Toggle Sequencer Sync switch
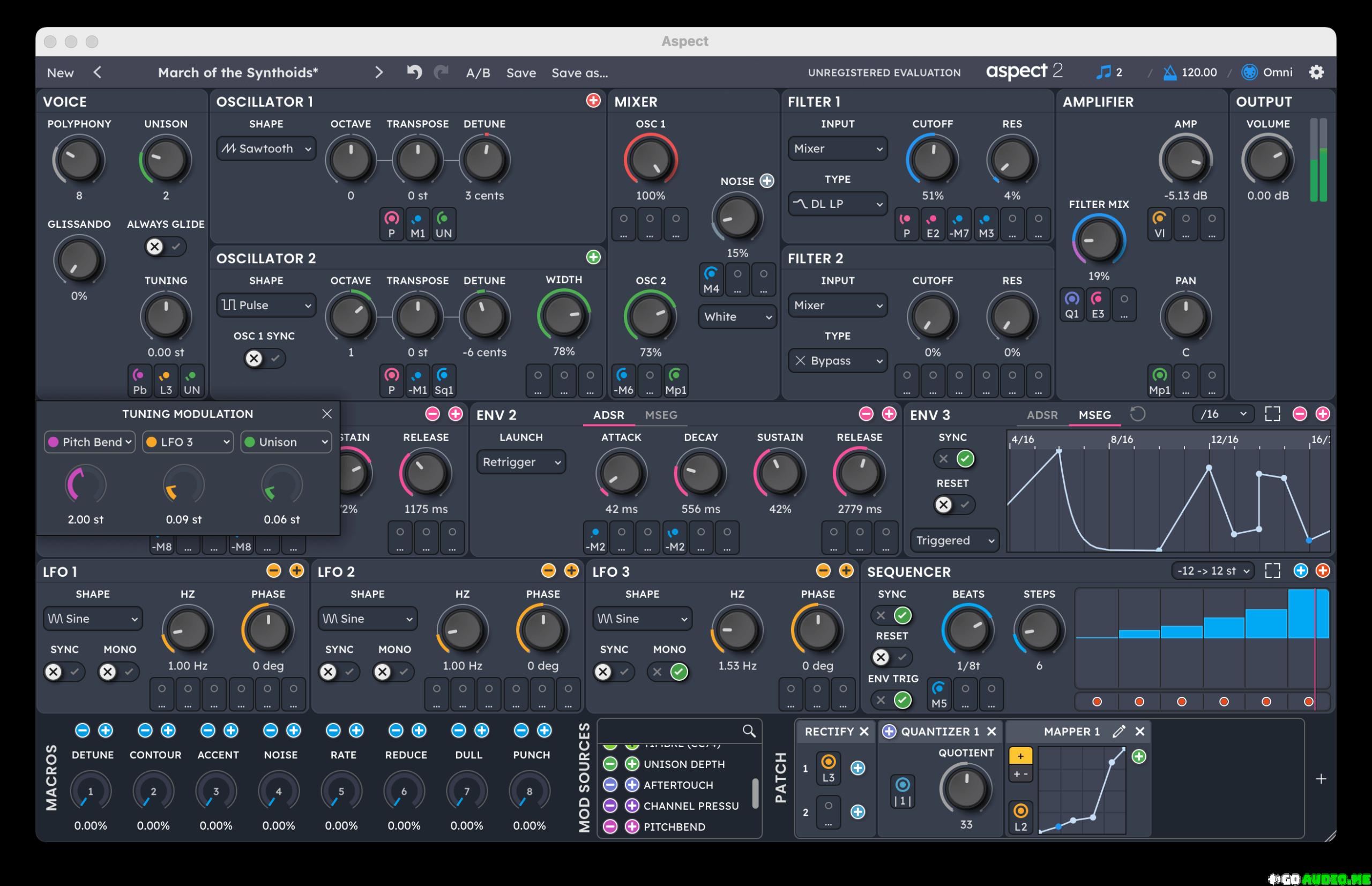The image size is (1372, 886). (x=892, y=616)
